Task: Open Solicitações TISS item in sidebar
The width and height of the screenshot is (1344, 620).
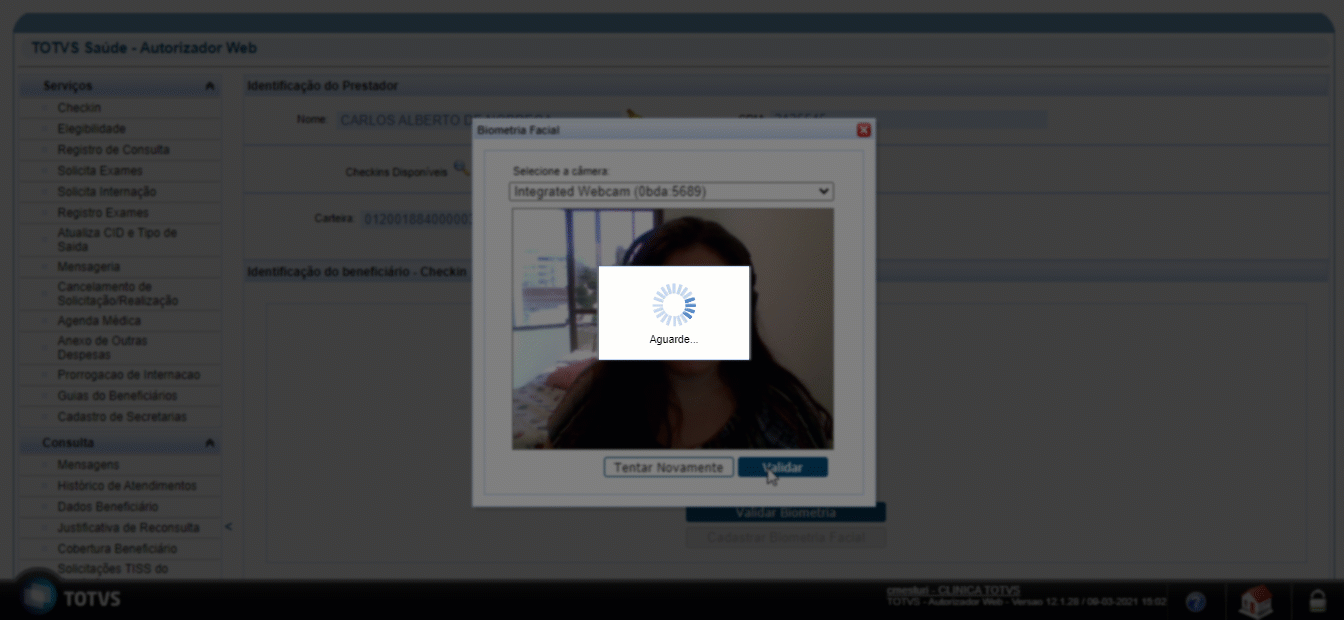Action: coord(113,569)
